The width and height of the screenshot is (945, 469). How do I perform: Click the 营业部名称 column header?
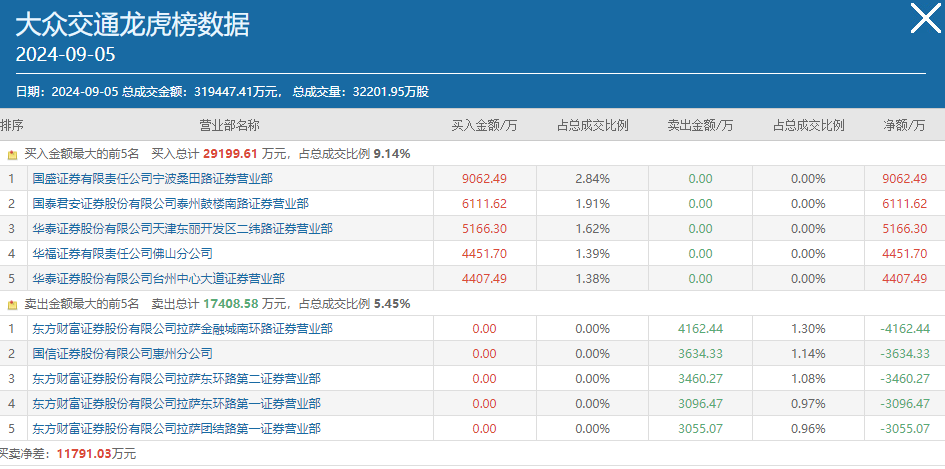(230, 125)
